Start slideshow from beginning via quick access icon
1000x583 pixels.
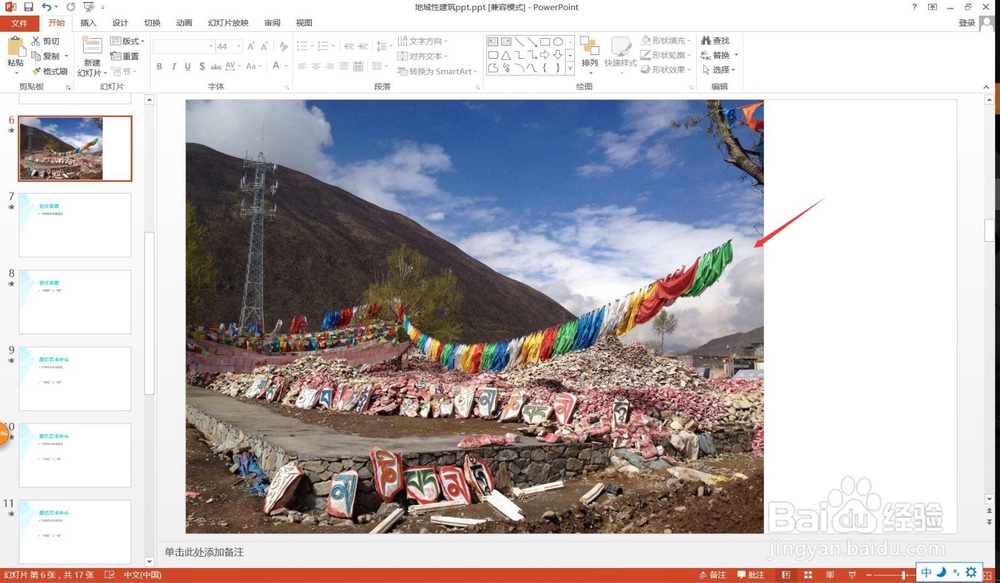point(89,7)
